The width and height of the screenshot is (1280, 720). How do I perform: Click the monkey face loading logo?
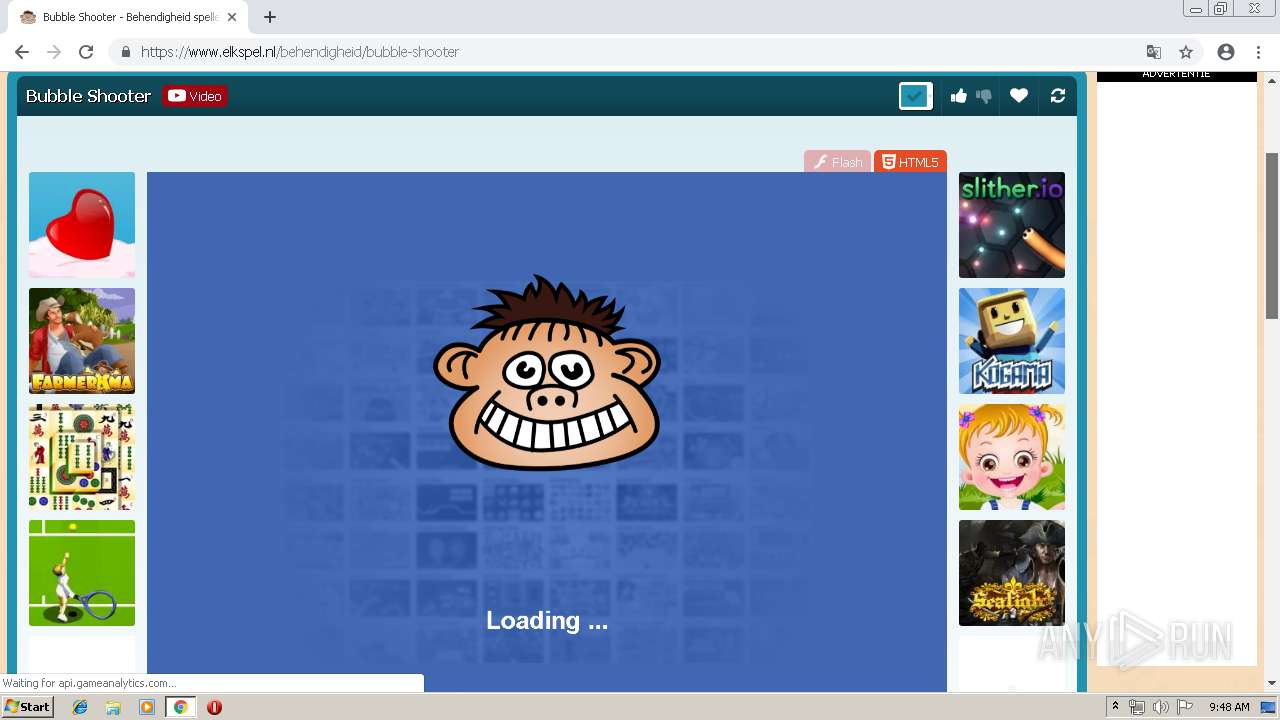[x=547, y=373]
